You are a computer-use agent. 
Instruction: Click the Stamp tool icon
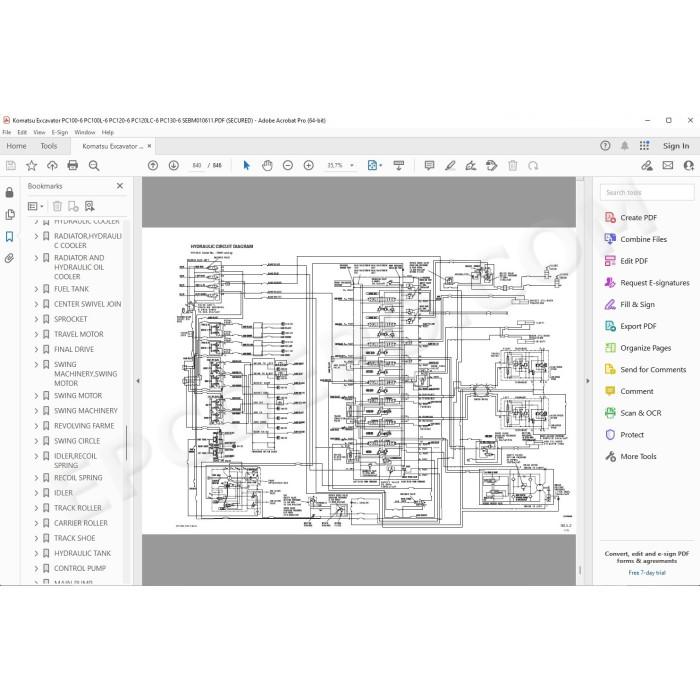[492, 166]
